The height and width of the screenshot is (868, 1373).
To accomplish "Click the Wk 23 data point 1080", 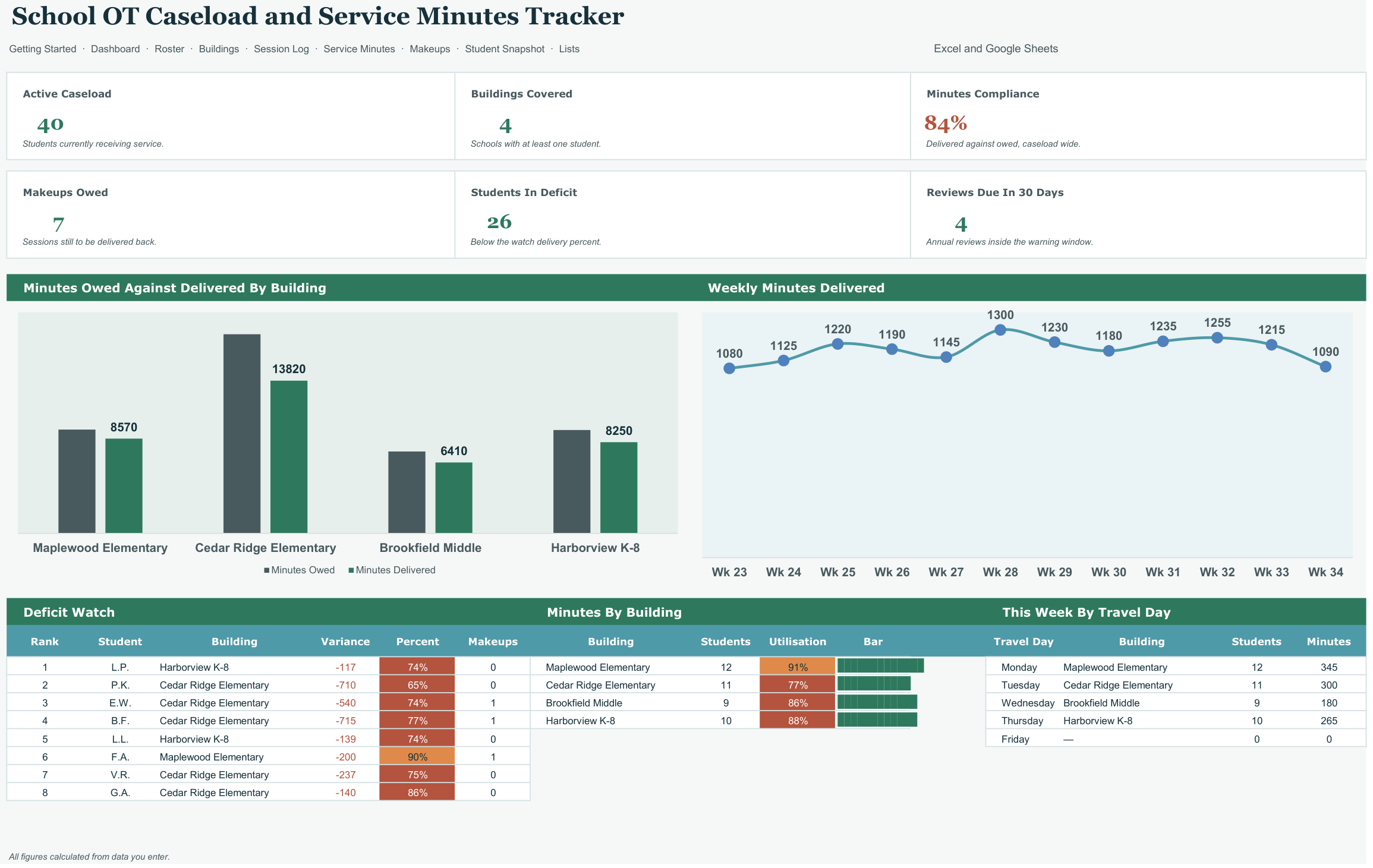I will tap(729, 368).
